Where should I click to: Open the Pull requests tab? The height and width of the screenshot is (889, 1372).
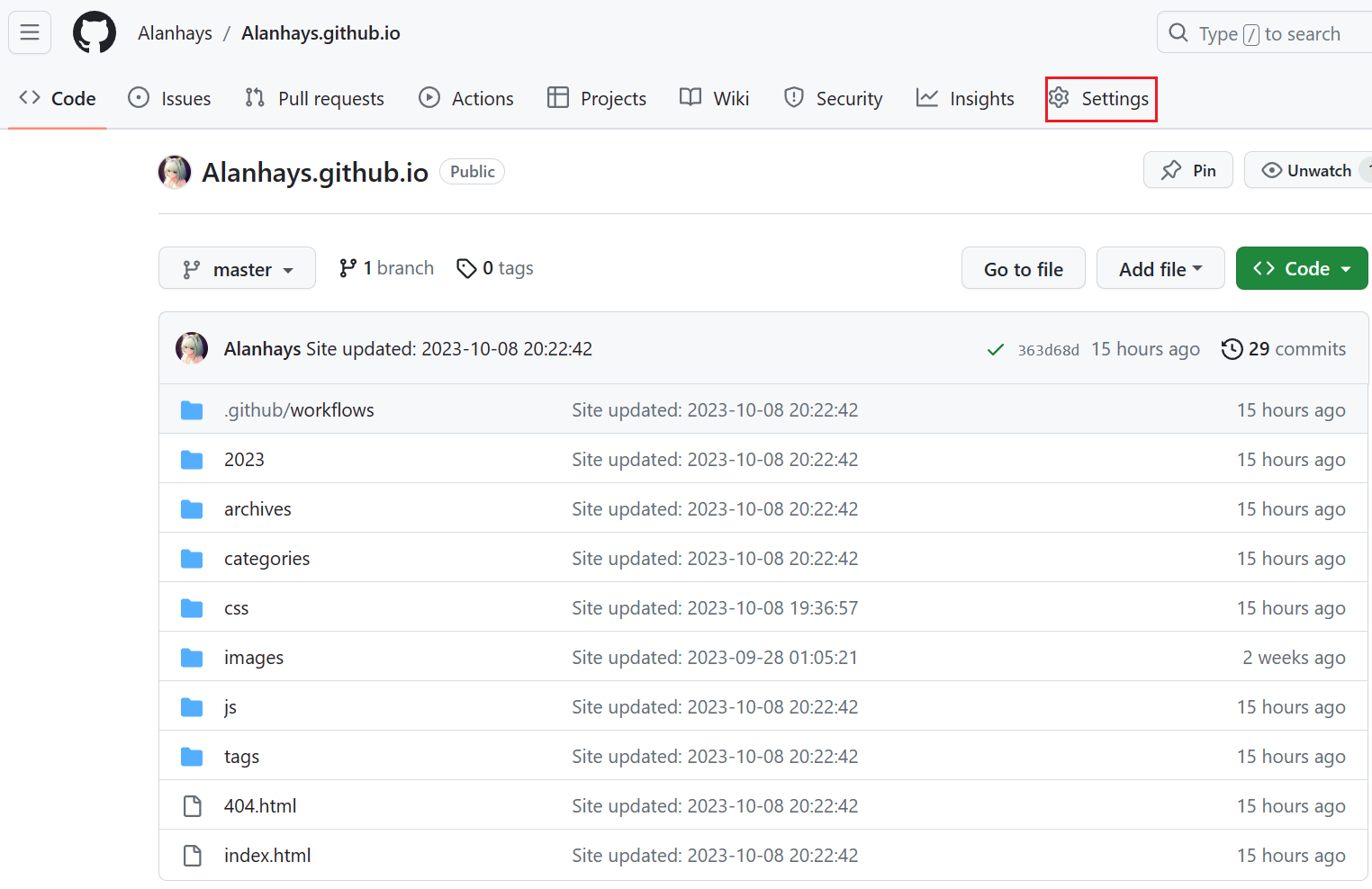point(314,98)
